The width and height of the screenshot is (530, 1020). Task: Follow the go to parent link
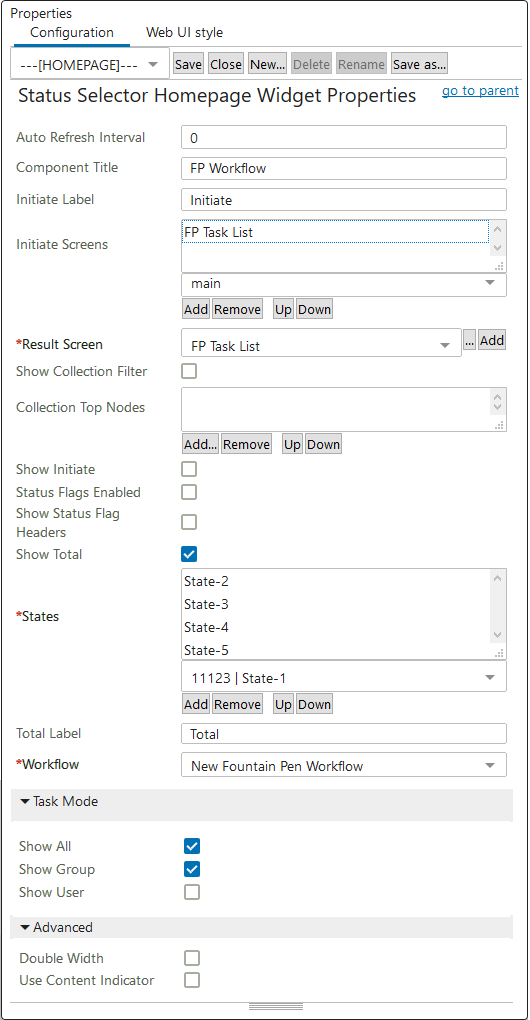(481, 90)
